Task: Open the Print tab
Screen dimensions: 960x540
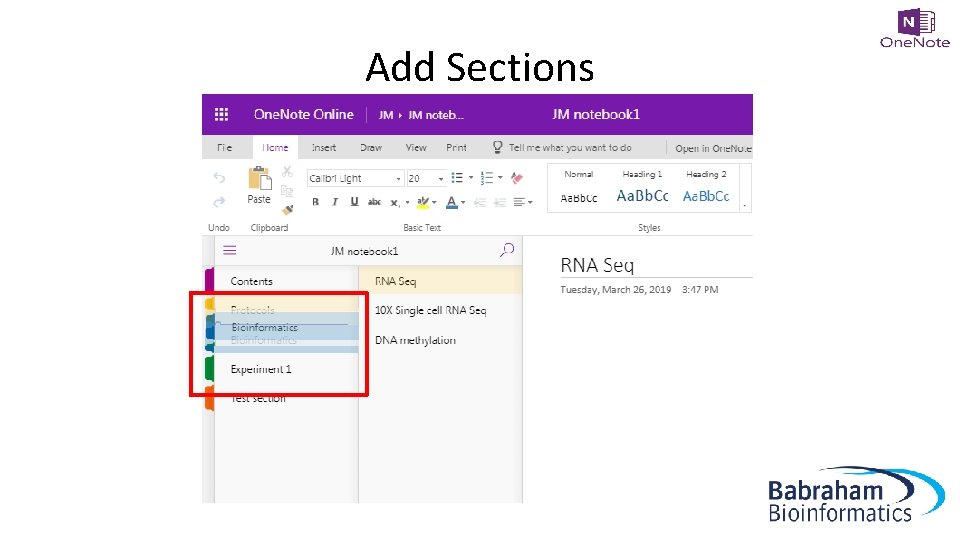Action: [456, 148]
